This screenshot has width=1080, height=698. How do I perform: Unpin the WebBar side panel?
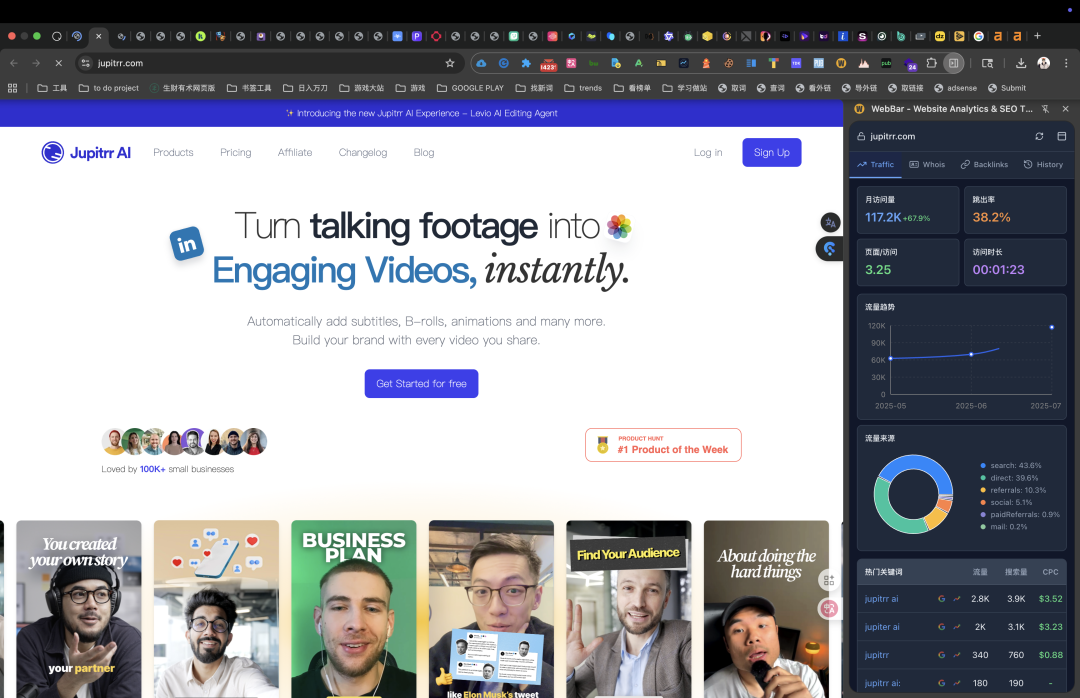(1045, 109)
